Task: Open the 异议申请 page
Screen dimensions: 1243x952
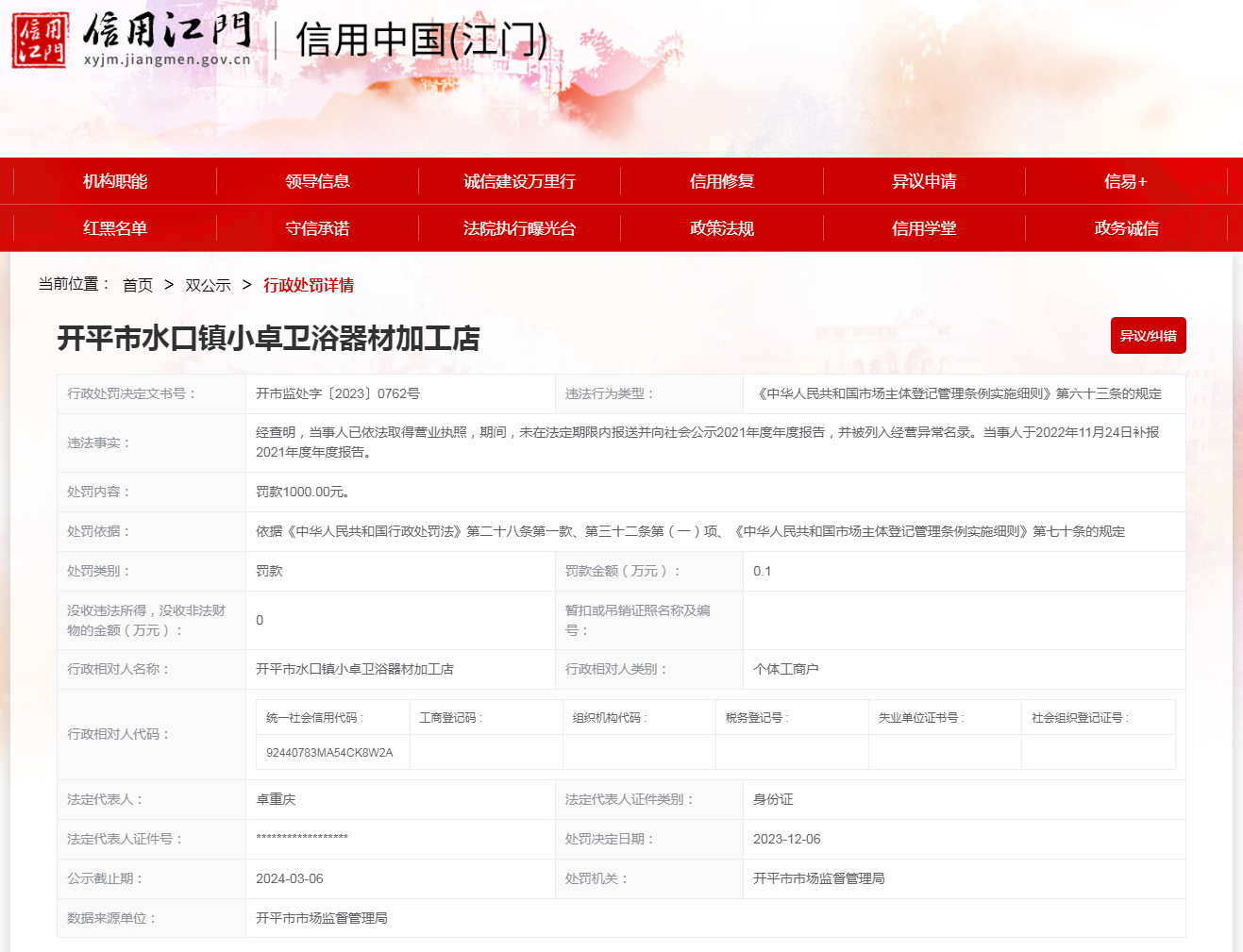Action: coord(924,181)
